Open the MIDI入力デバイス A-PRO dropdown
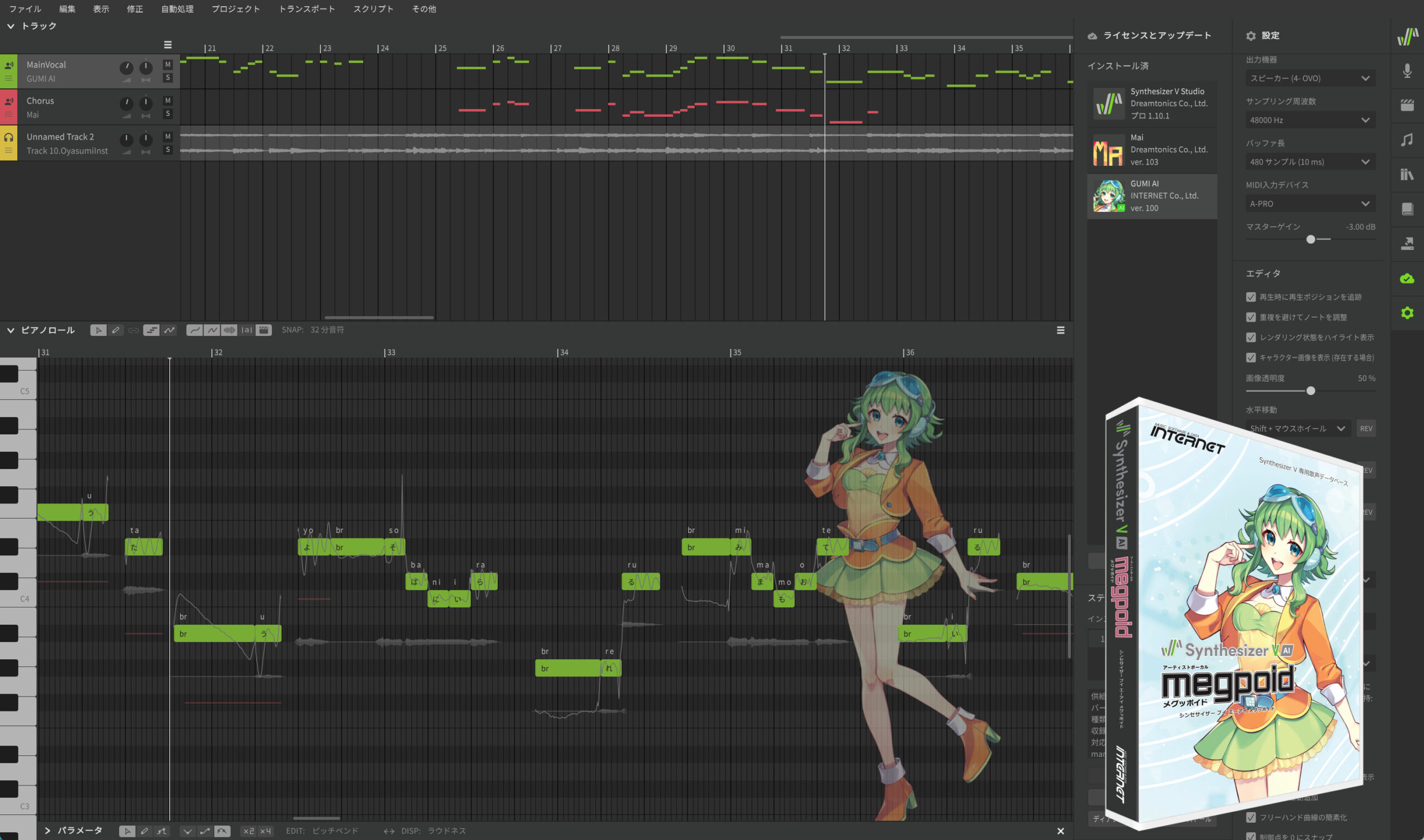The height and width of the screenshot is (840, 1424). (1309, 204)
